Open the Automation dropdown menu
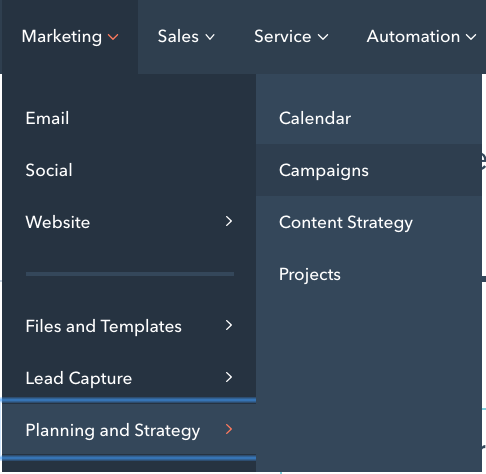 click(421, 37)
